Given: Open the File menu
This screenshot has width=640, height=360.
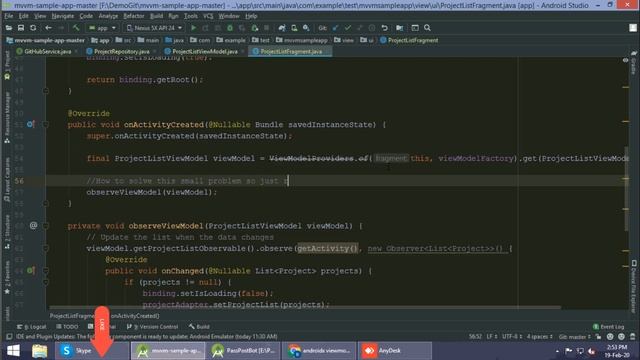Looking at the screenshot, I should (x=9, y=16).
